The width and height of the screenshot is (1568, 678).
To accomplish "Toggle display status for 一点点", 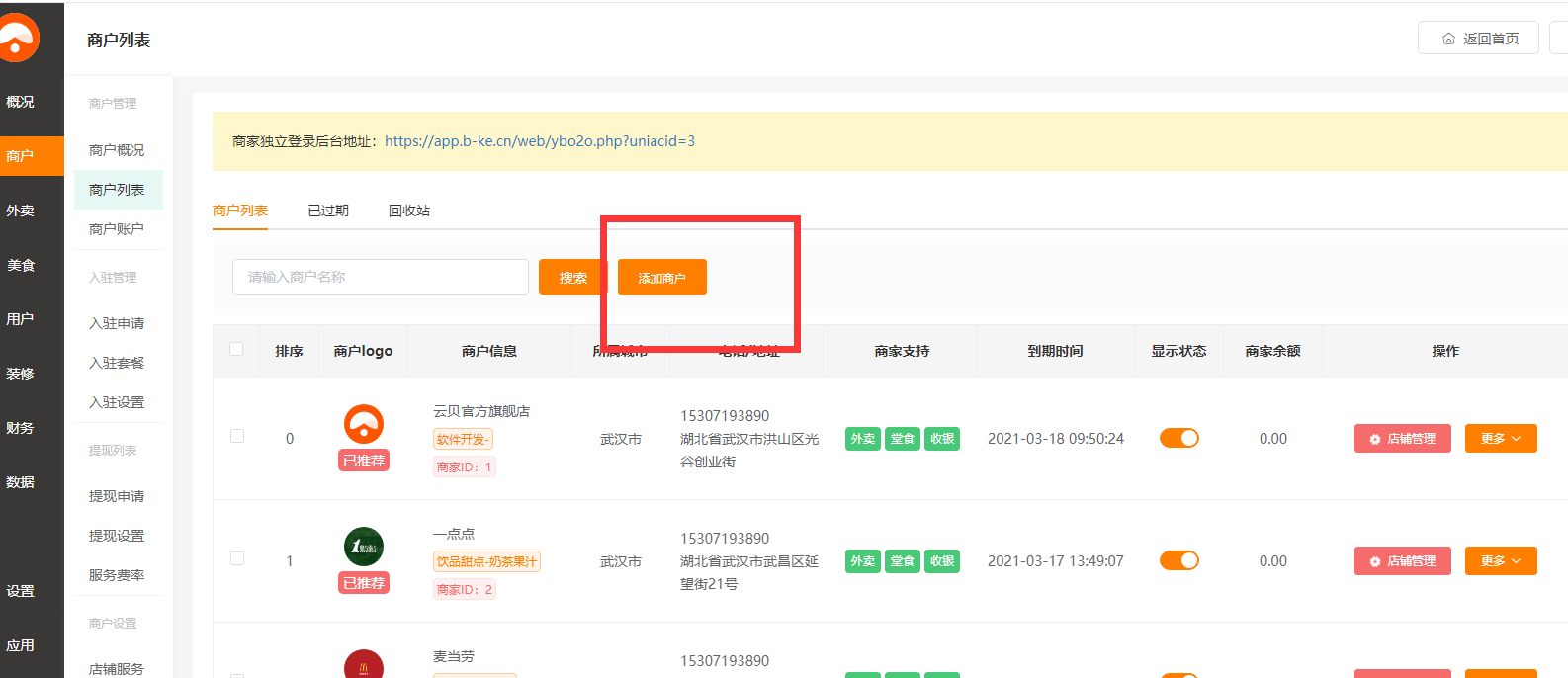I will click(x=1179, y=560).
